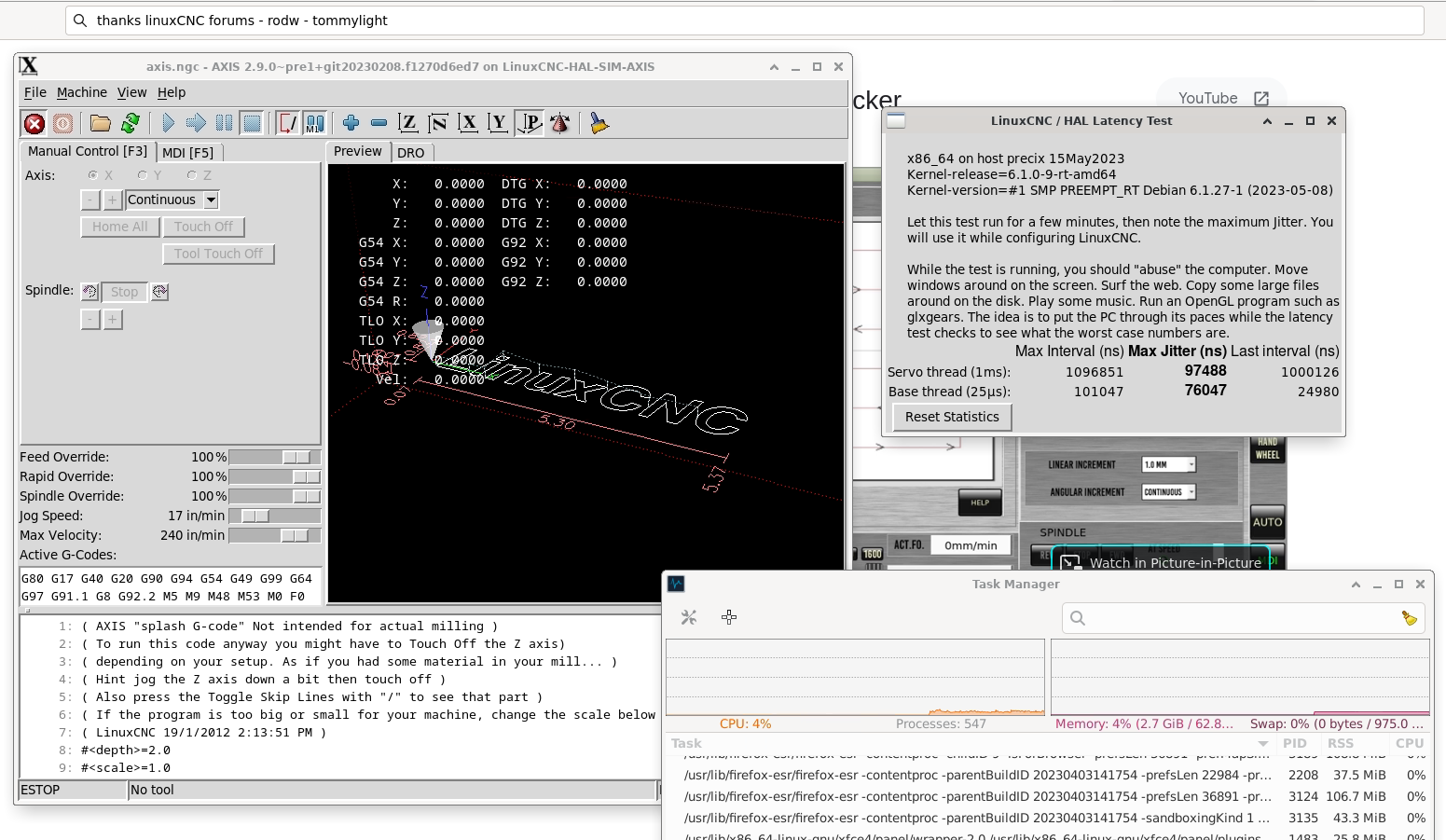Zoom out with the blue minus icon
The width and height of the screenshot is (1446, 840).
[379, 123]
